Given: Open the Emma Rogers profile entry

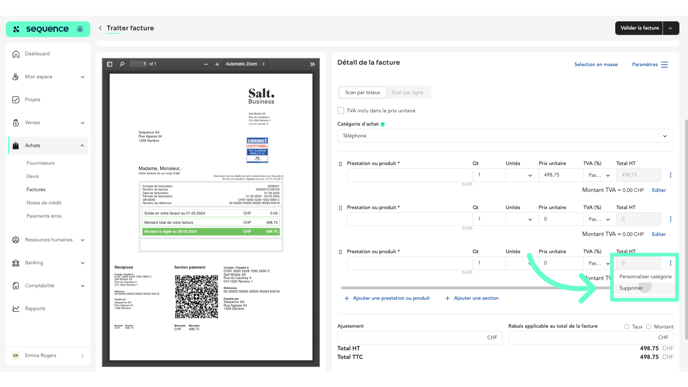Looking at the screenshot, I should 48,355.
